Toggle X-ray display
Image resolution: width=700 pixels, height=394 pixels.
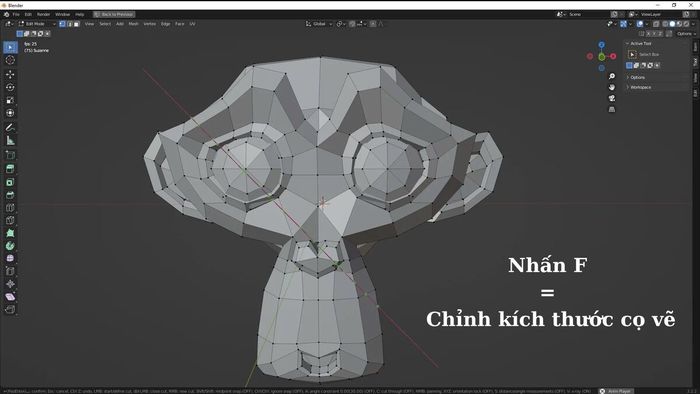656,24
